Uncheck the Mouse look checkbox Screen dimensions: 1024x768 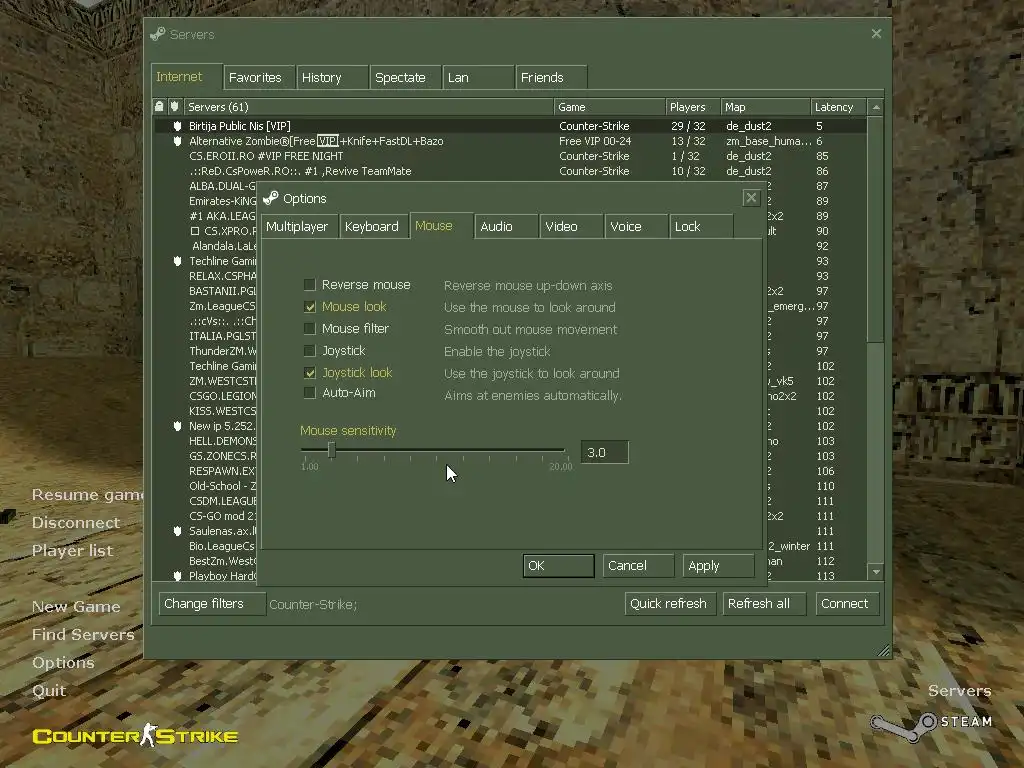coord(310,306)
